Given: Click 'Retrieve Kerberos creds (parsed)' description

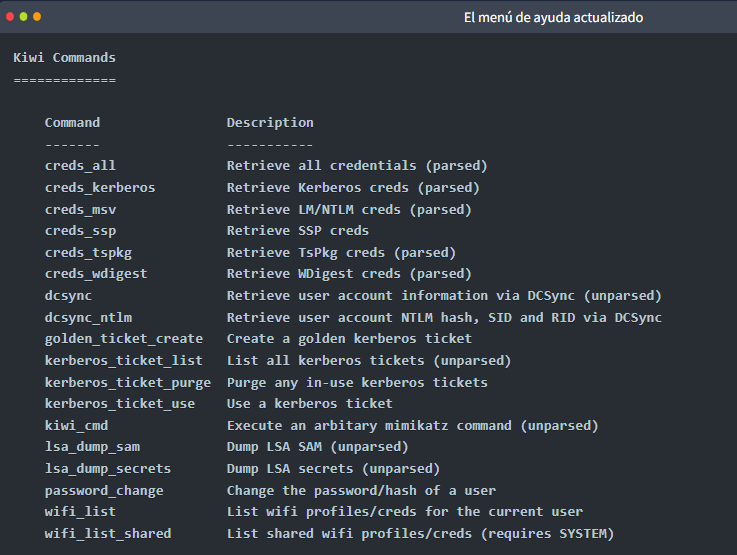Looking at the screenshot, I should point(353,188).
